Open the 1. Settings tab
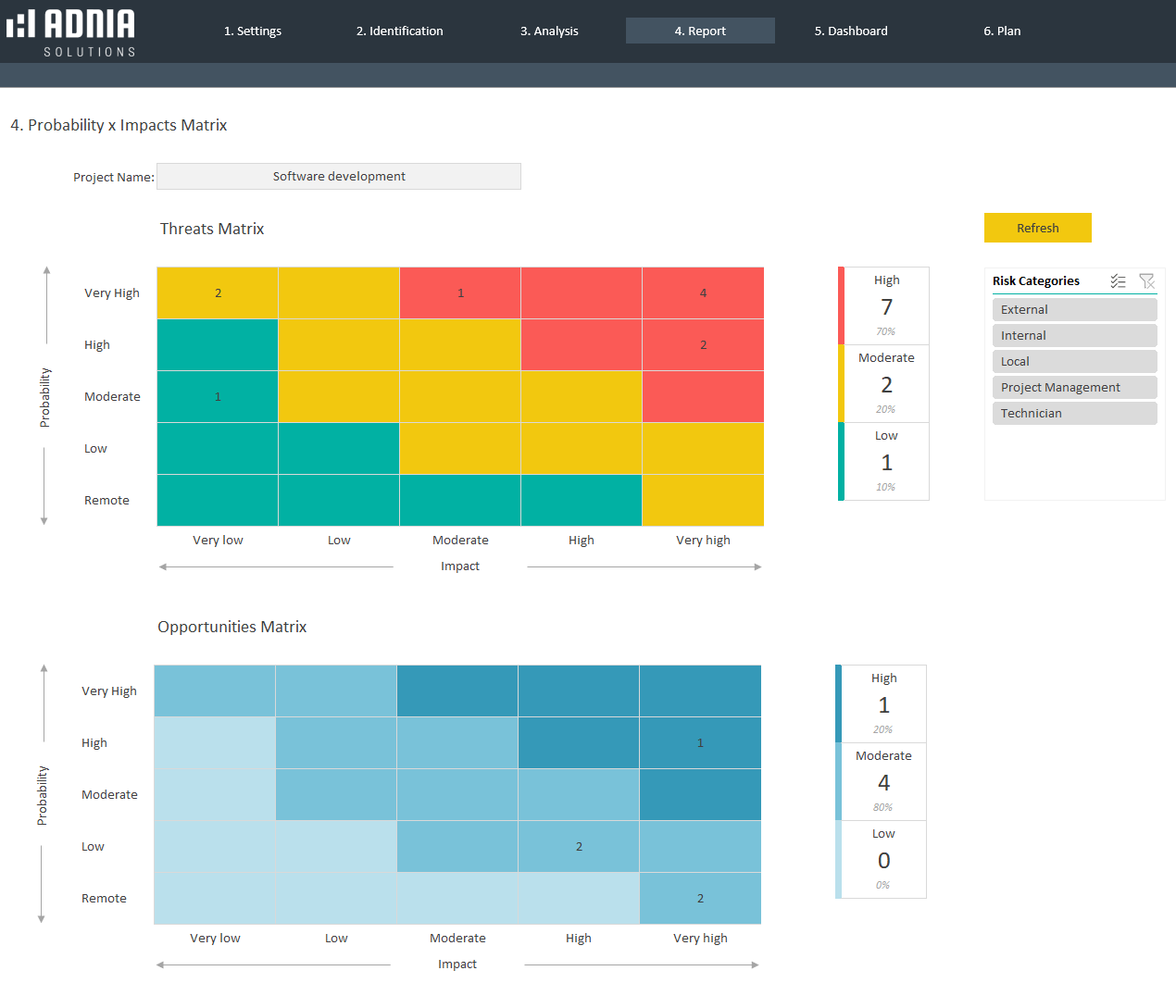 tap(253, 31)
